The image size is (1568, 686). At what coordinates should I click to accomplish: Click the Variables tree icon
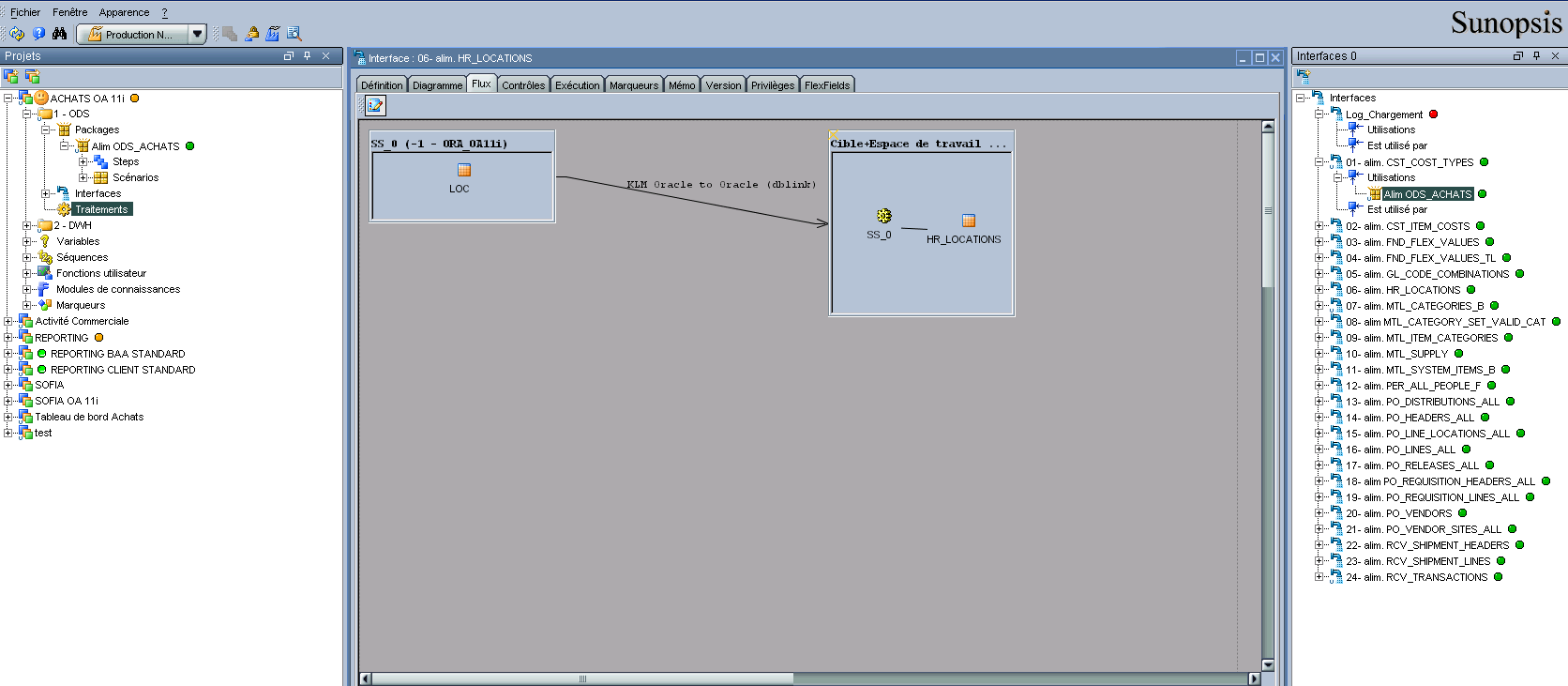tap(44, 241)
